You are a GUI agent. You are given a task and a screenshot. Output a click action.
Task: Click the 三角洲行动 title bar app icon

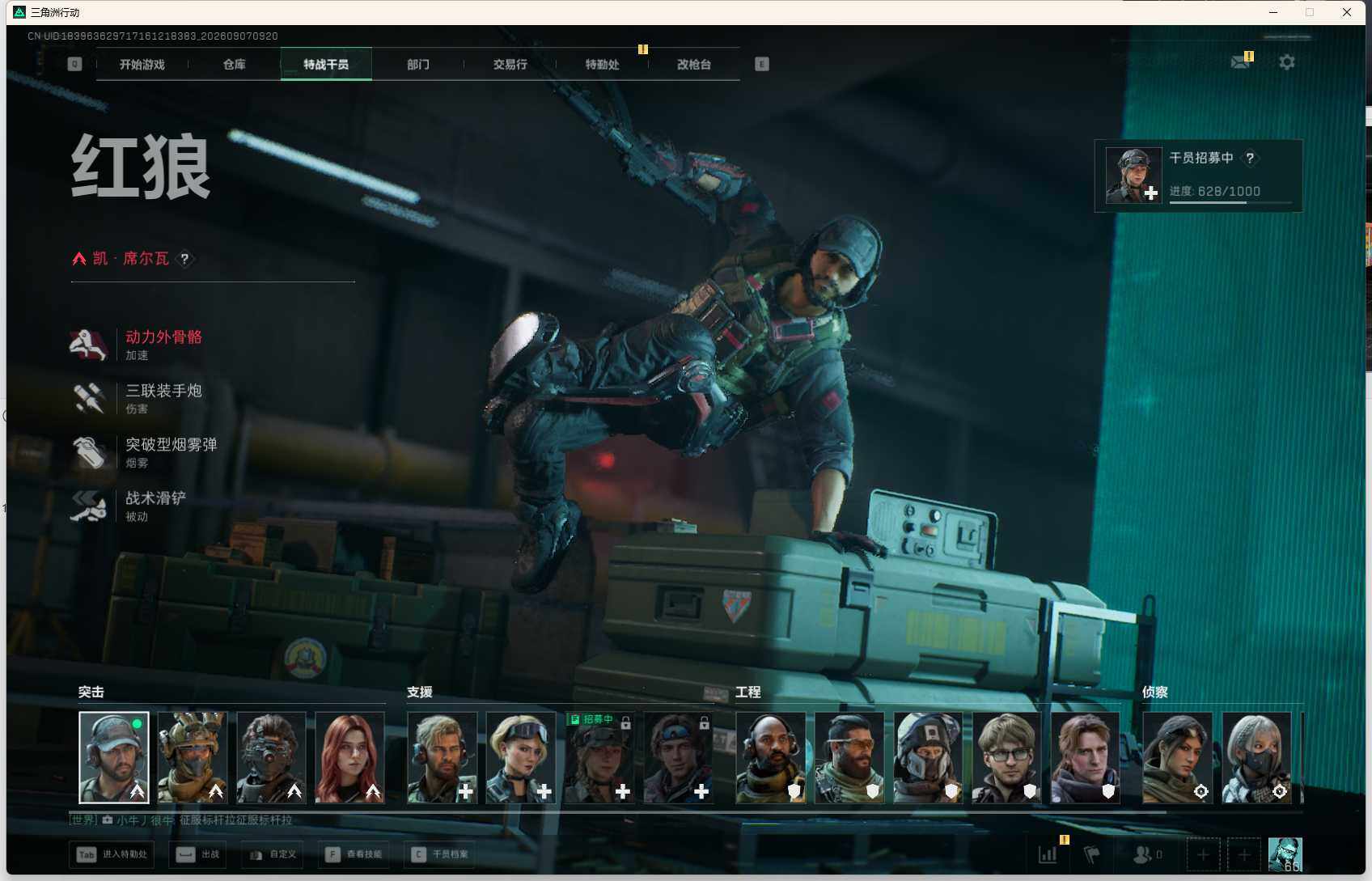pos(19,12)
